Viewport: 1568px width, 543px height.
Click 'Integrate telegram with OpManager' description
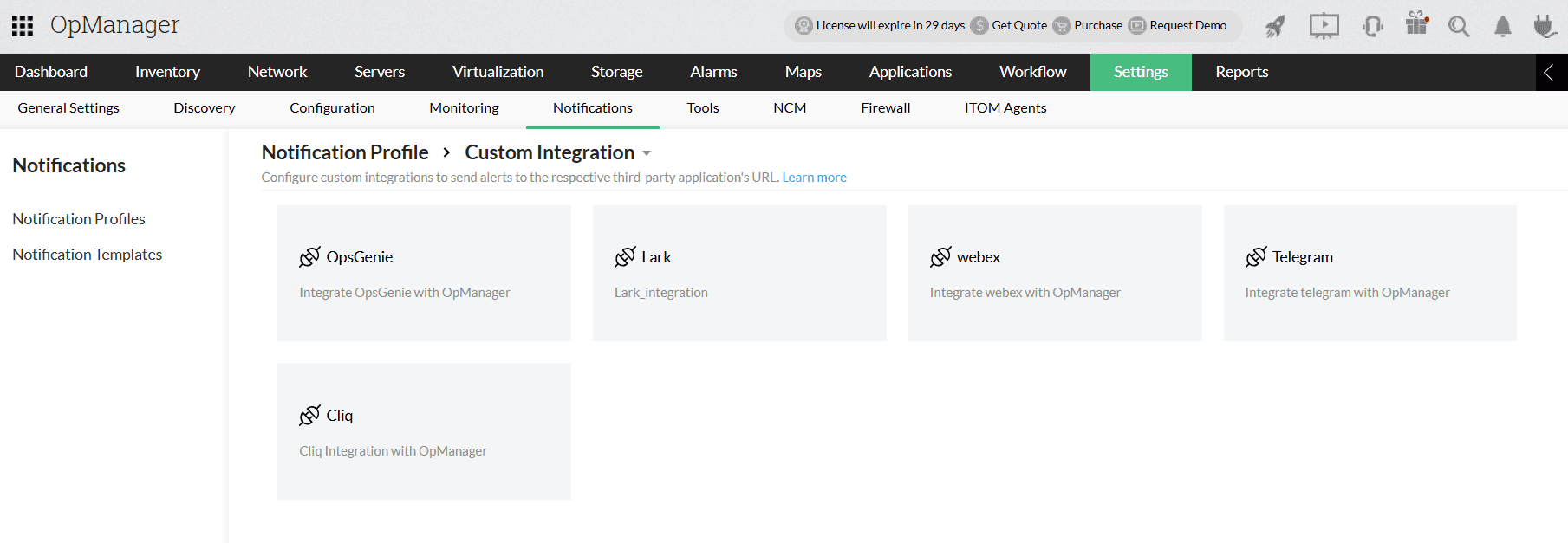click(1347, 293)
